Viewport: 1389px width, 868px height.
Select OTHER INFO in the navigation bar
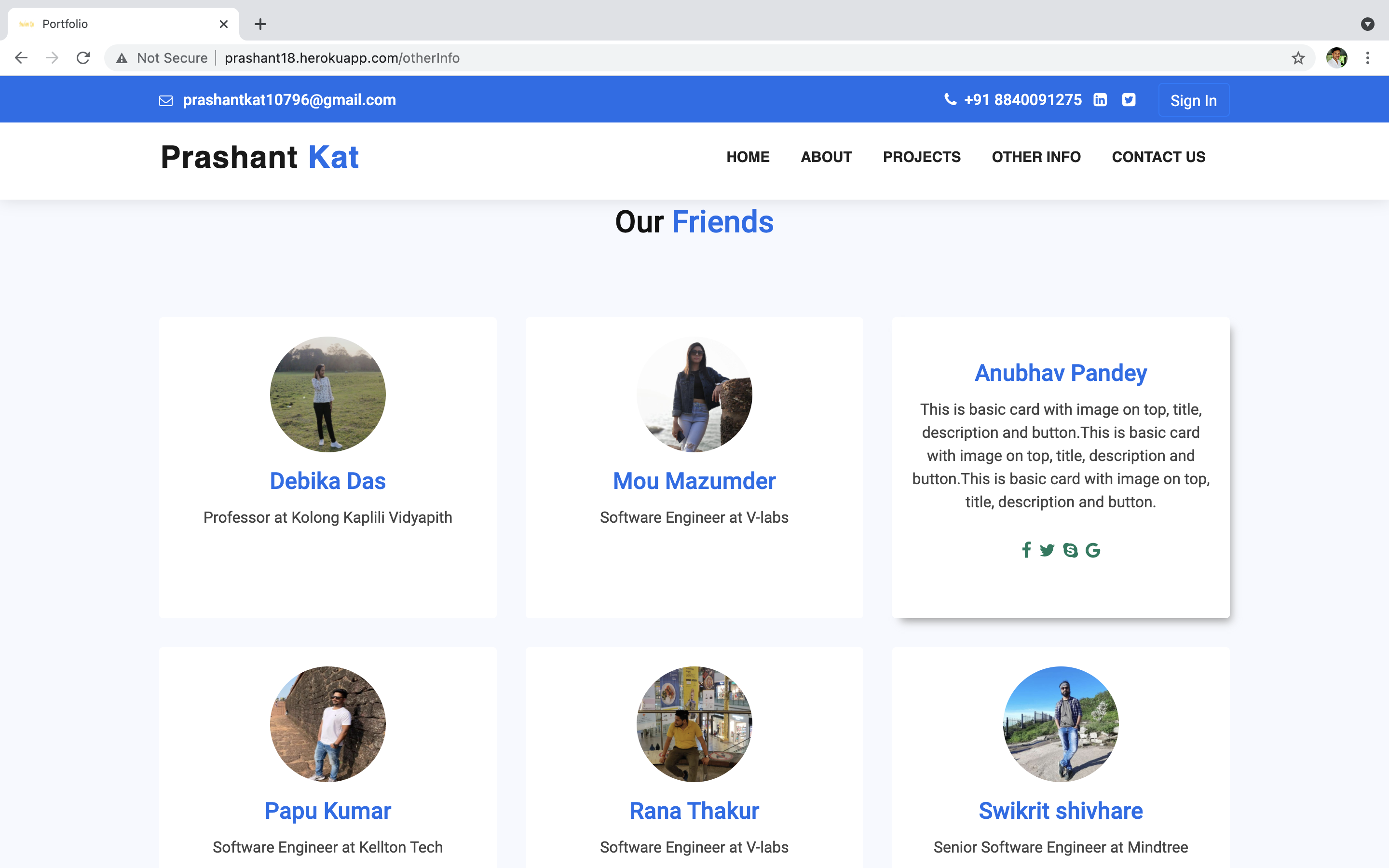(x=1036, y=157)
